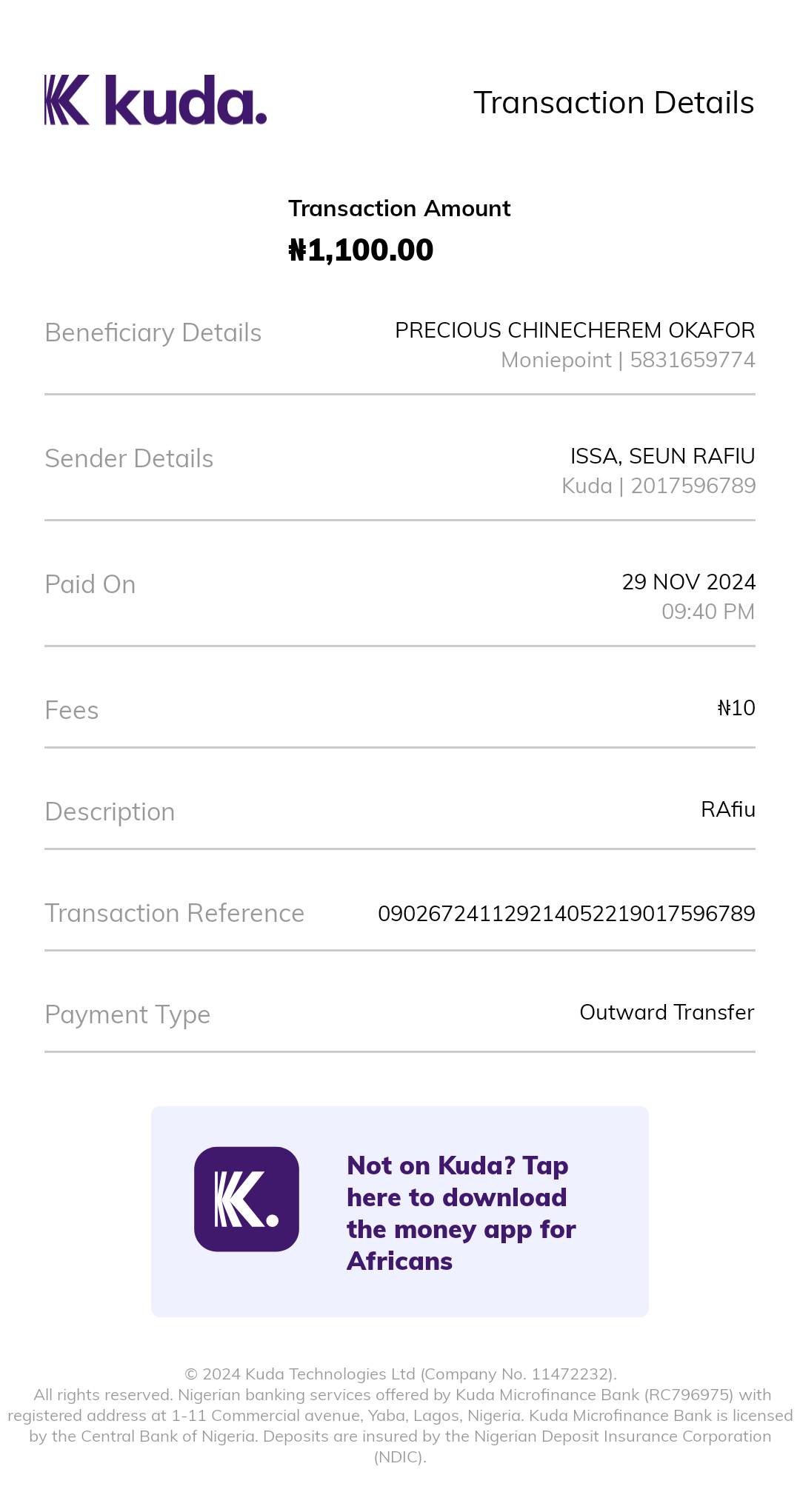Click the 09:40 PM payment time

pos(707,612)
